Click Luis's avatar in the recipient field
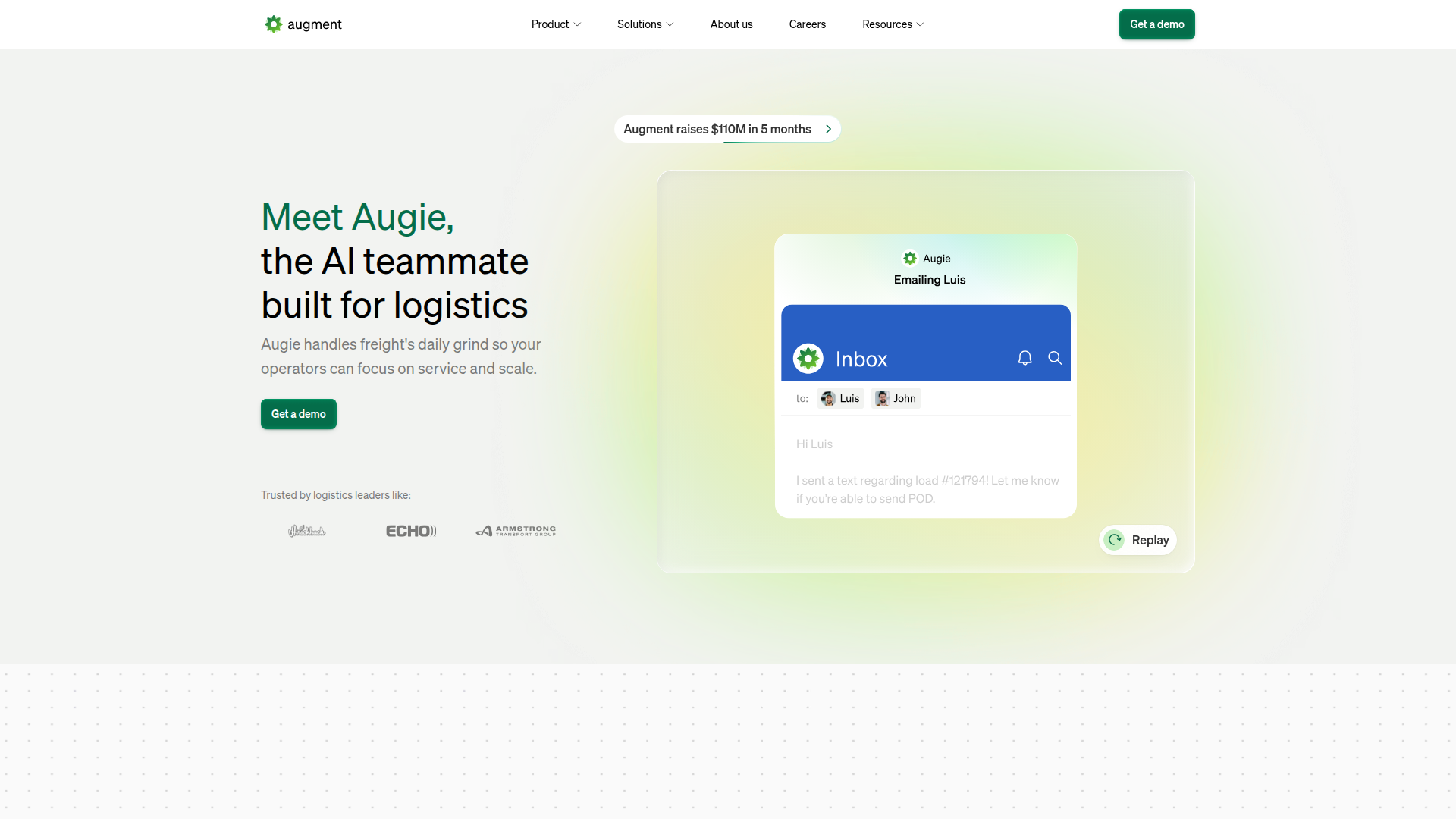 [x=828, y=398]
